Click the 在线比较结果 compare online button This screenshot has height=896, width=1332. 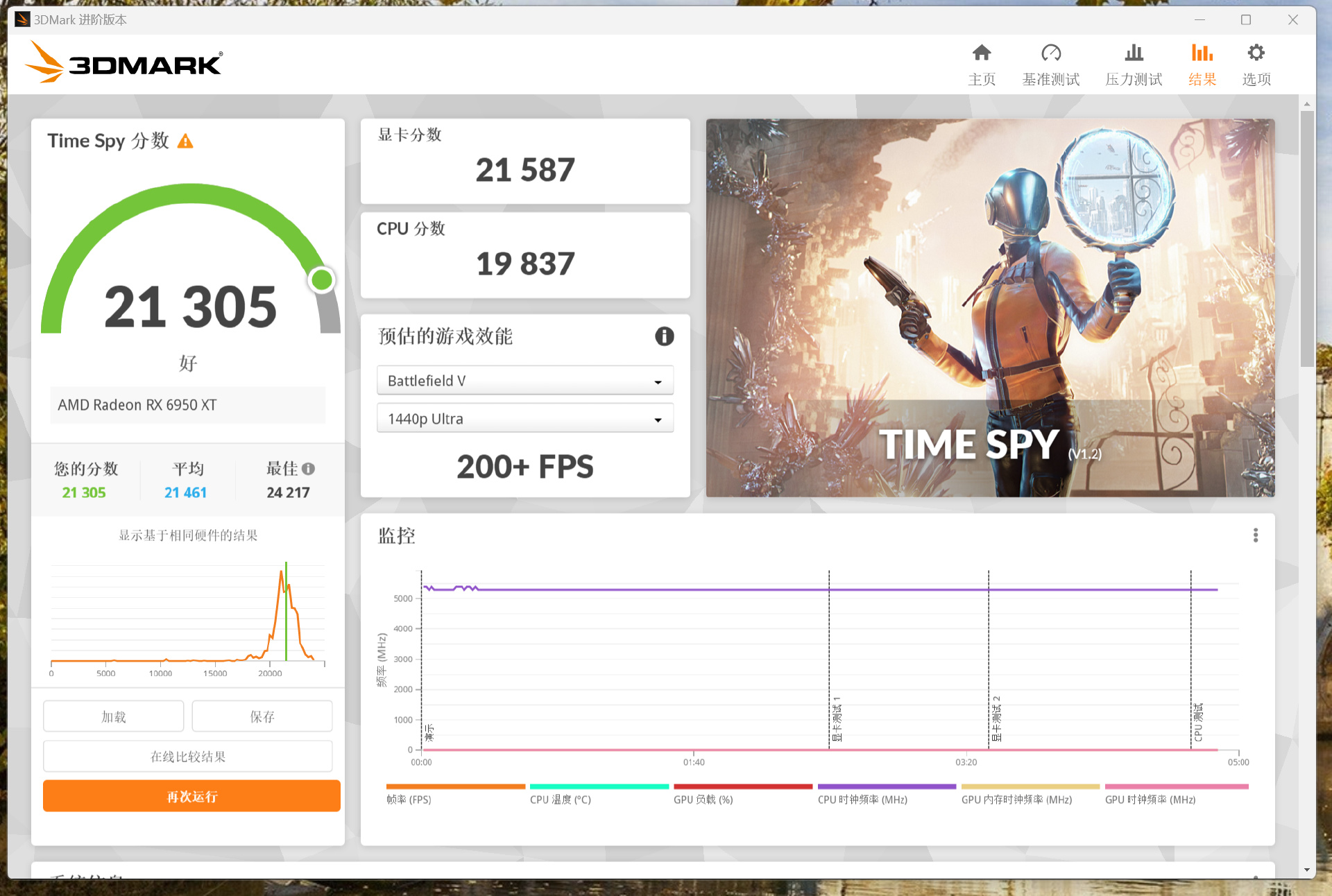[x=188, y=757]
